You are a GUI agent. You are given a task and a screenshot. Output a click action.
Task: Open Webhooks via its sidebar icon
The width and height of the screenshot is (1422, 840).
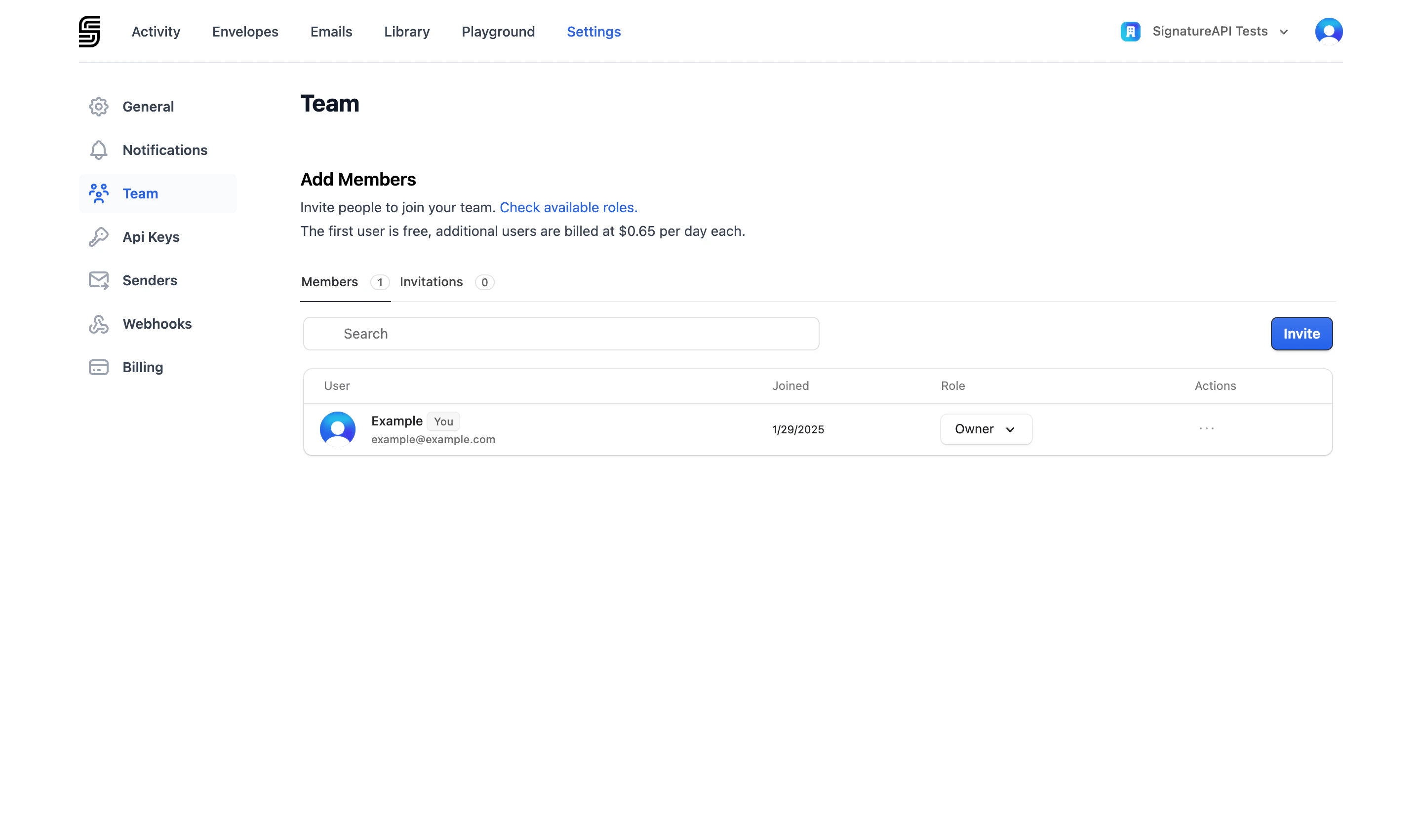tap(99, 324)
